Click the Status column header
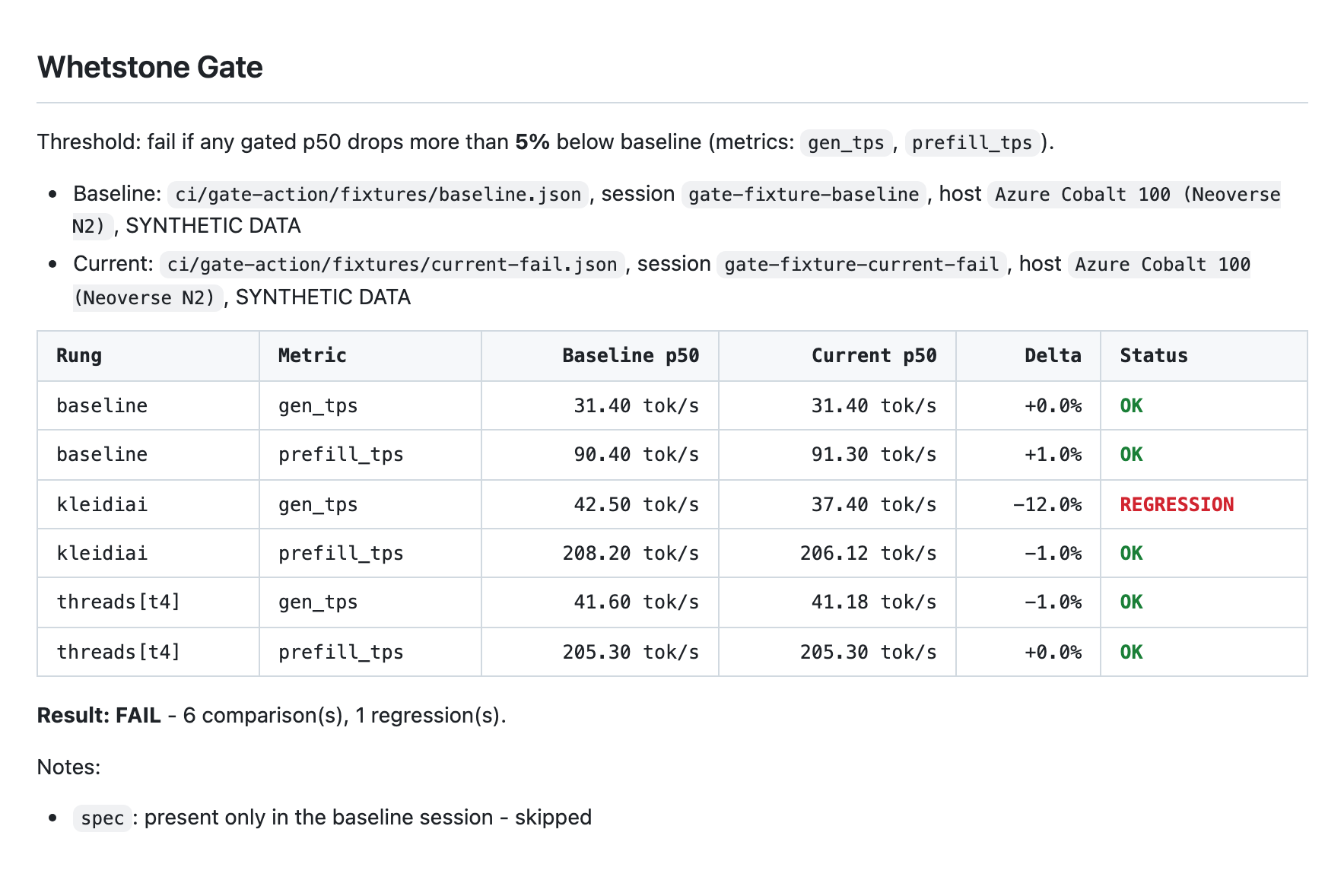Screen dimensions: 1344x896 [1154, 355]
